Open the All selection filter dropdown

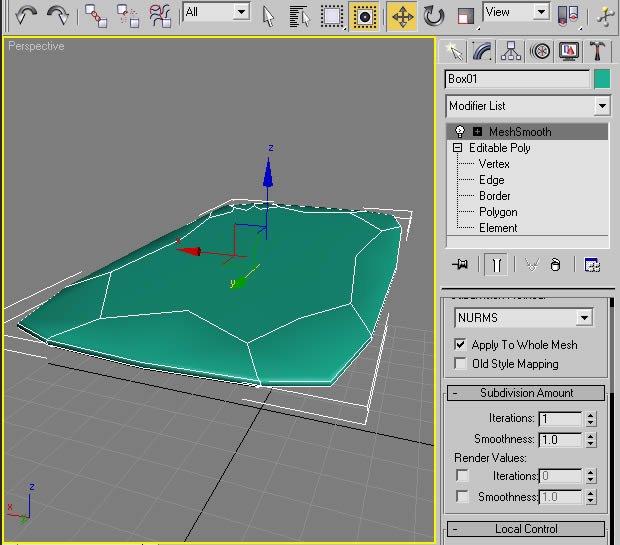(x=216, y=12)
